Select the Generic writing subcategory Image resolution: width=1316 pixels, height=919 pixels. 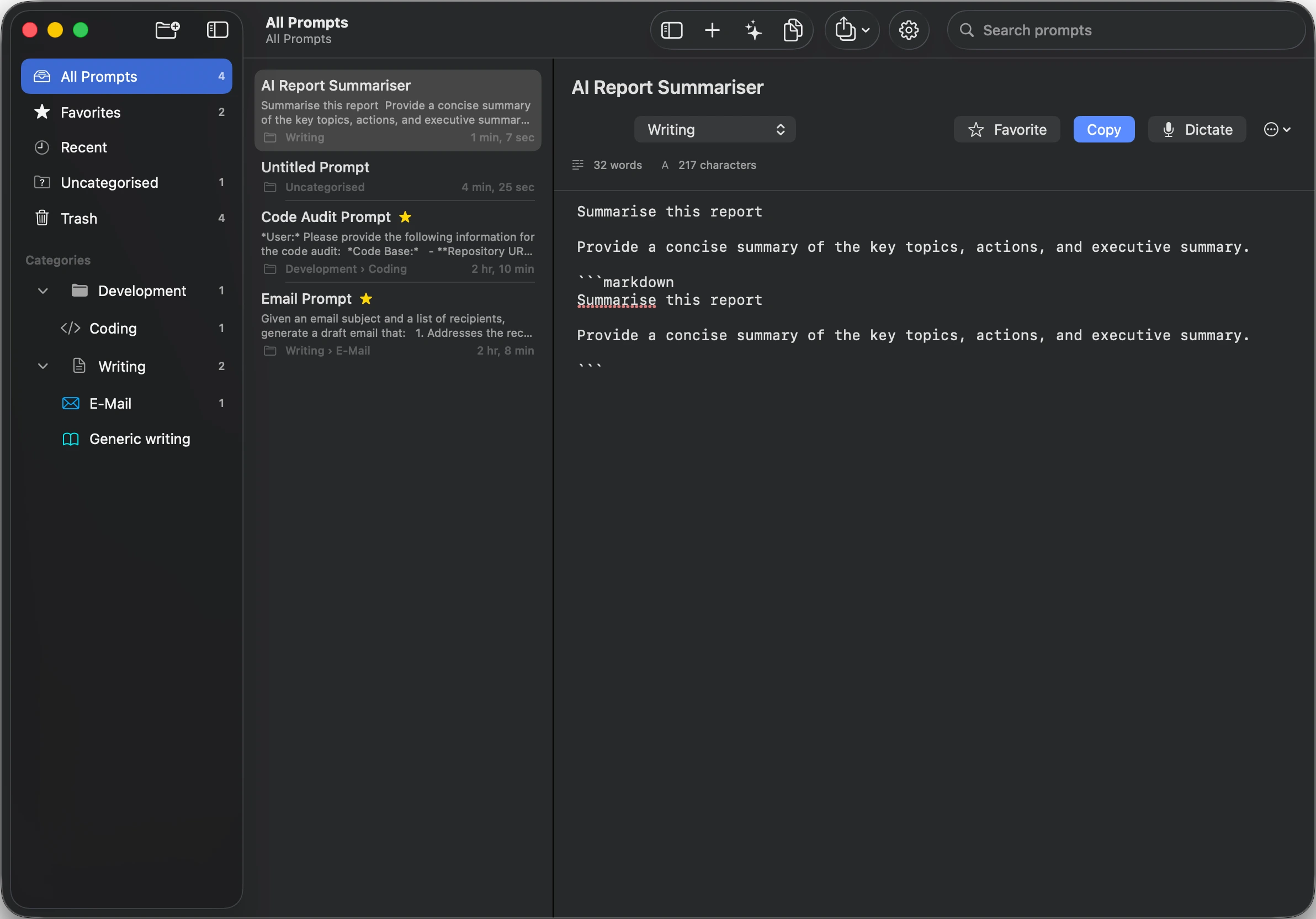(x=126, y=439)
